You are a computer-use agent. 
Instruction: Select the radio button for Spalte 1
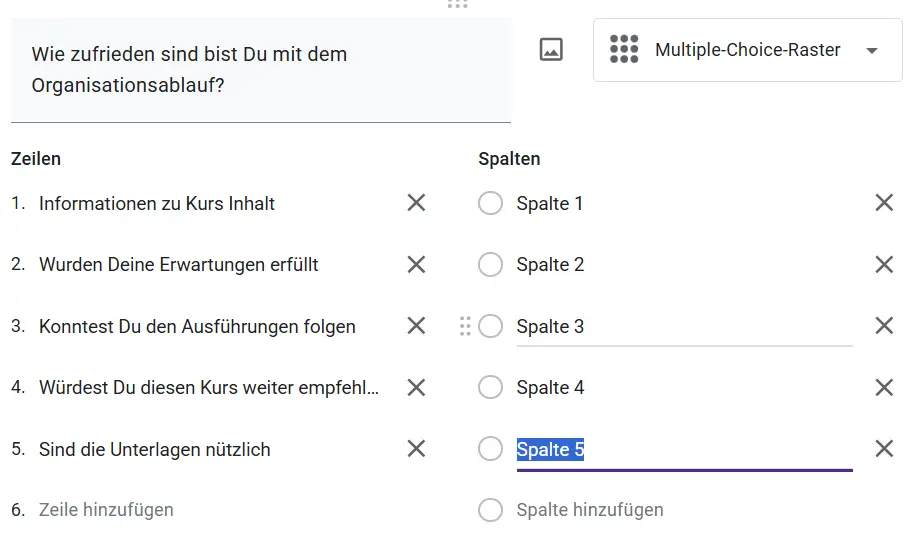[x=490, y=203]
